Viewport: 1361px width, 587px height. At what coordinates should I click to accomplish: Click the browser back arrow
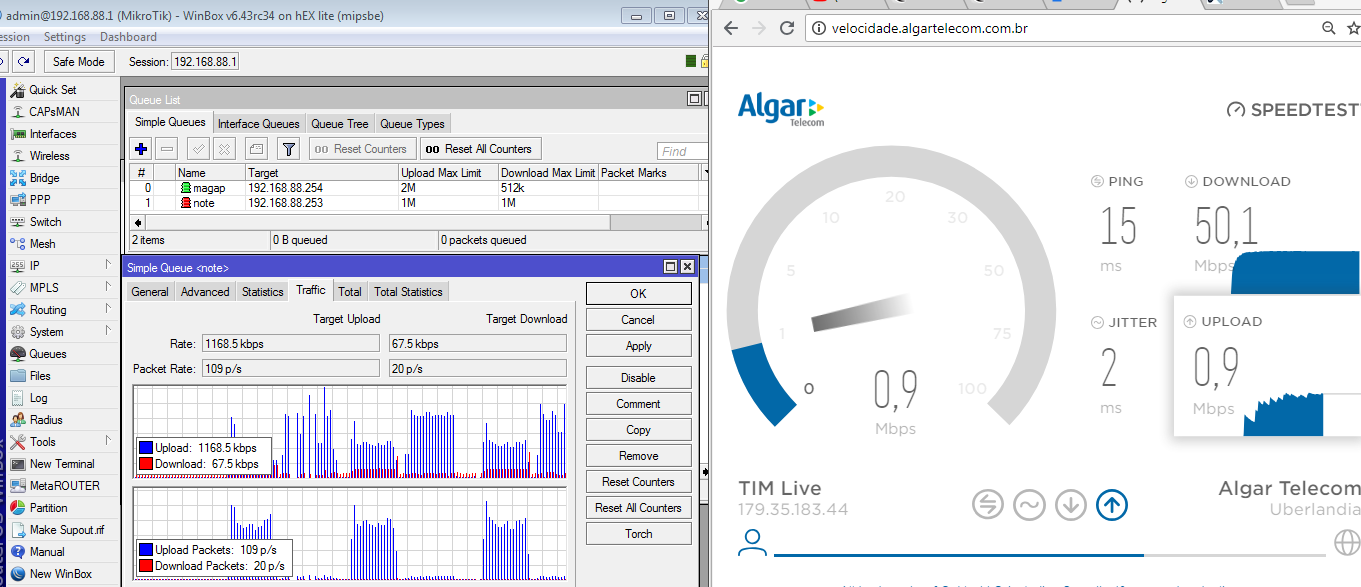[x=730, y=28]
